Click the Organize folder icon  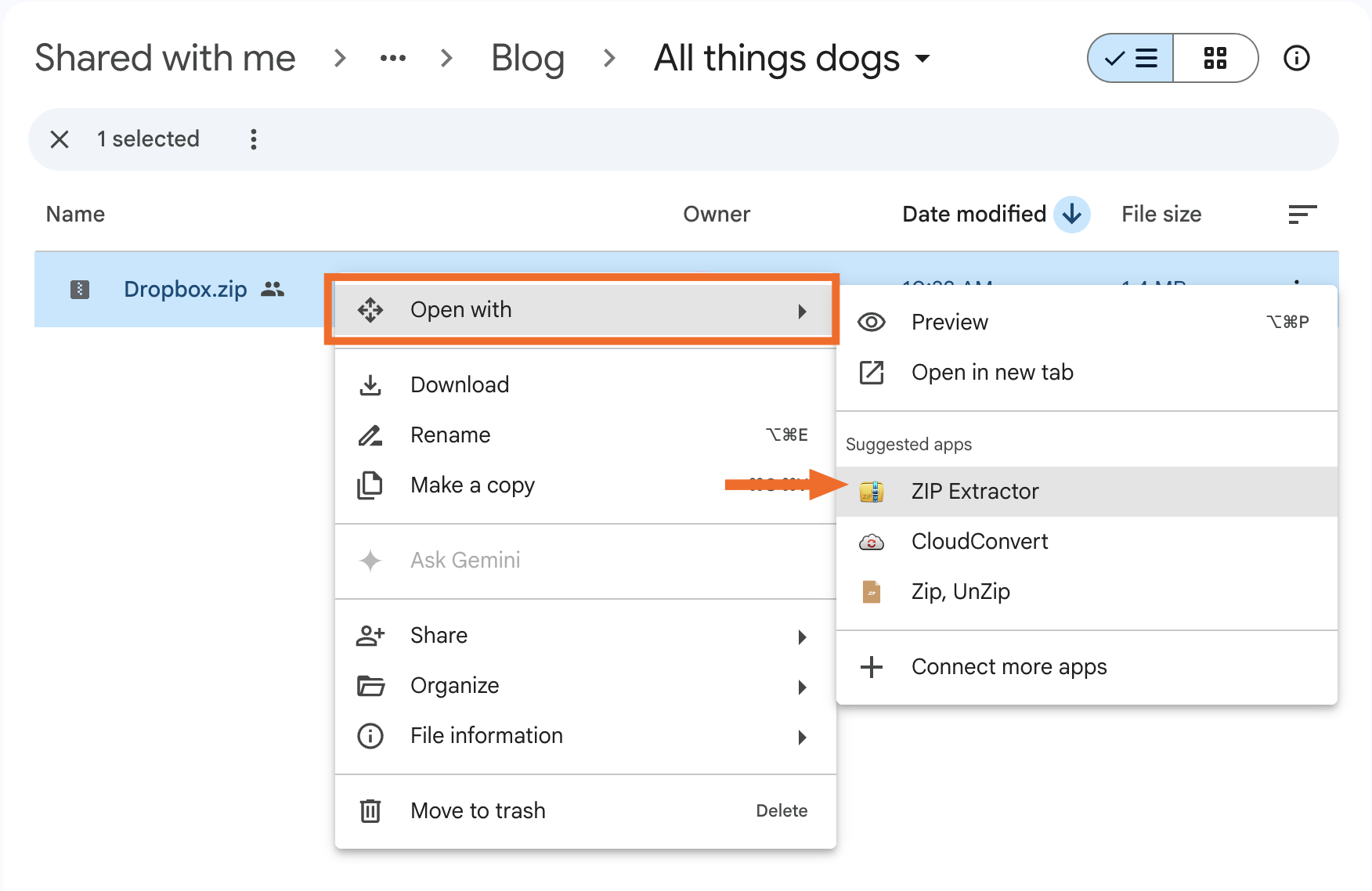point(370,686)
